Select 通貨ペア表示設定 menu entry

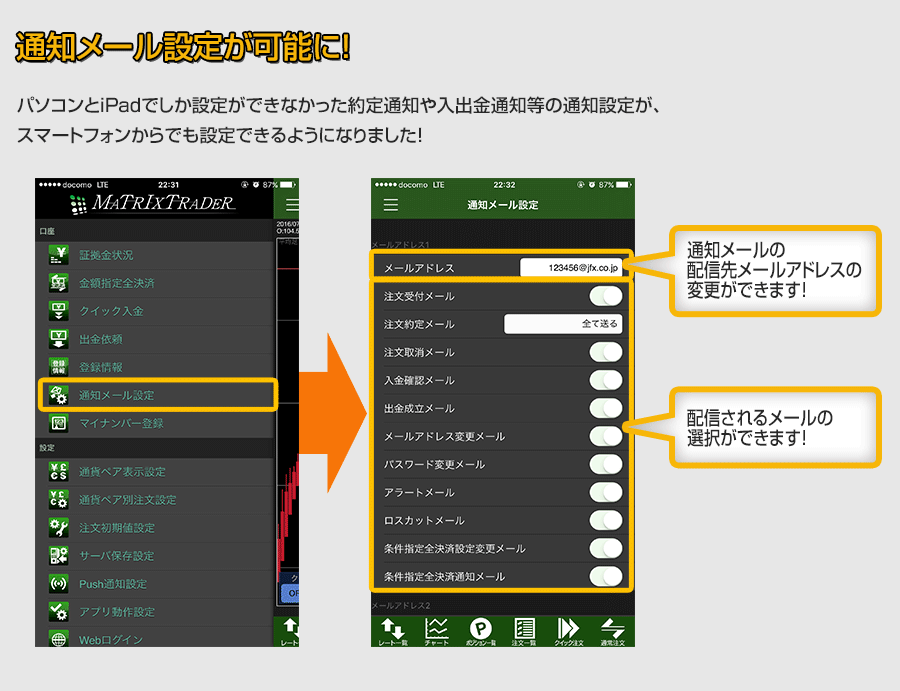[x=155, y=472]
